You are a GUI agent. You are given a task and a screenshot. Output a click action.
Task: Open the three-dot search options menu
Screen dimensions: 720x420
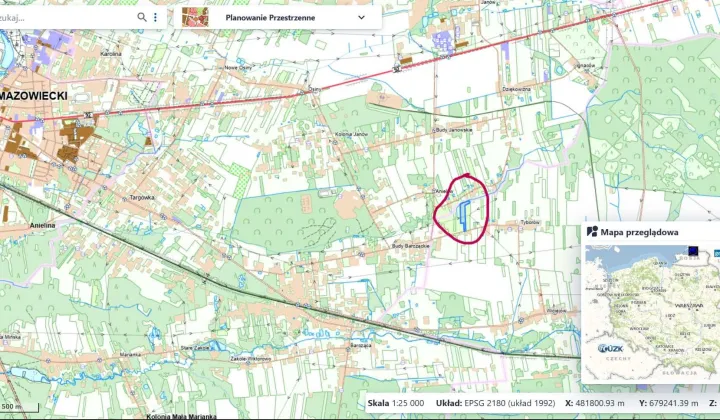(x=155, y=17)
